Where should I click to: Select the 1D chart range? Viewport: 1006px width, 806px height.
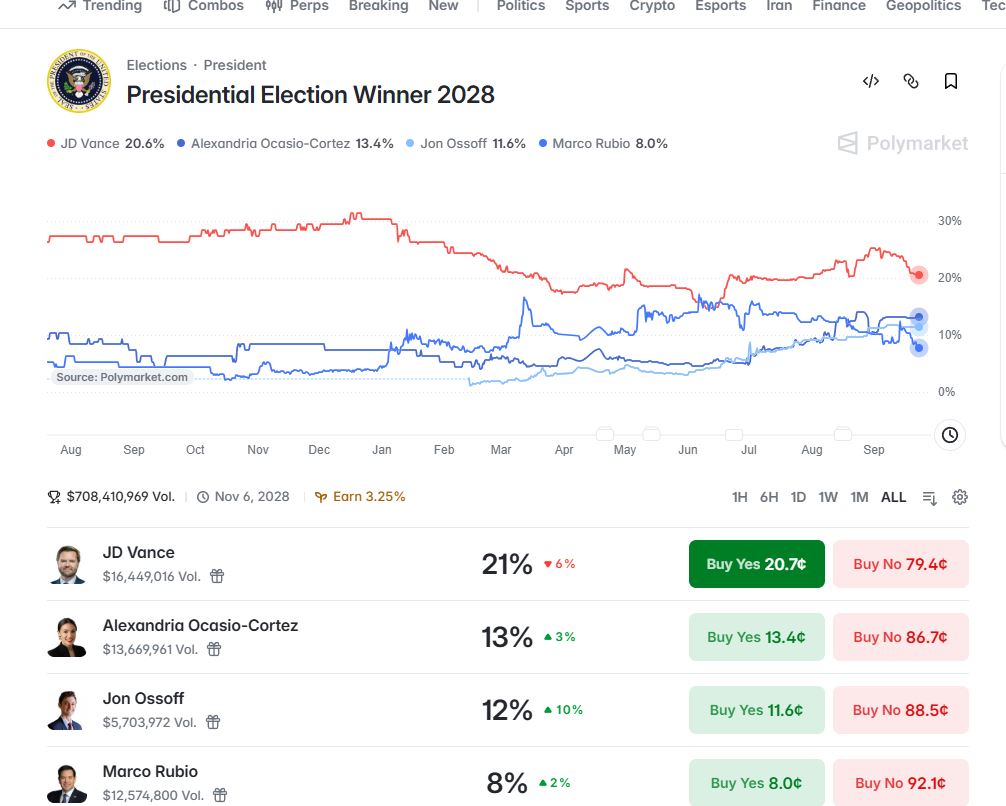tap(798, 497)
